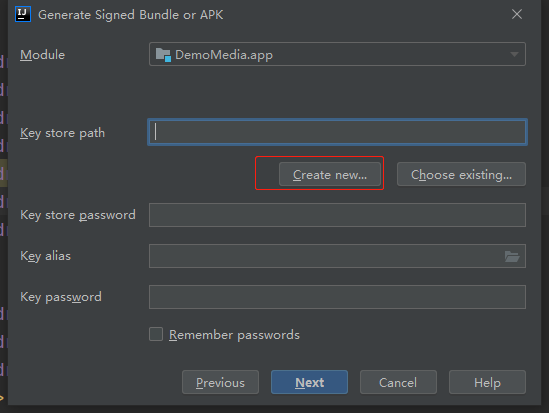Image resolution: width=549 pixels, height=413 pixels.
Task: Focus the Key store password field
Action: click(337, 215)
